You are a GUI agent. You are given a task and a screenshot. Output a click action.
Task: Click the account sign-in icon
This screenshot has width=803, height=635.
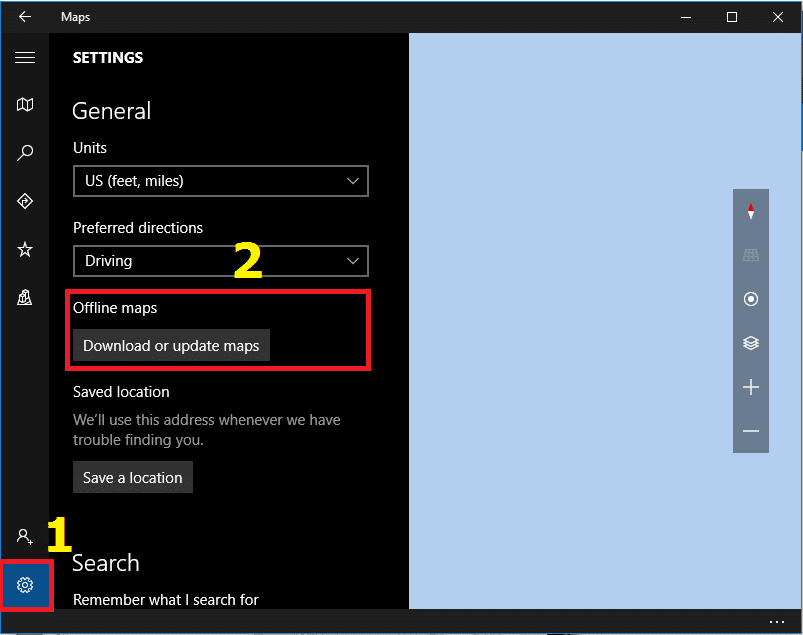(25, 536)
